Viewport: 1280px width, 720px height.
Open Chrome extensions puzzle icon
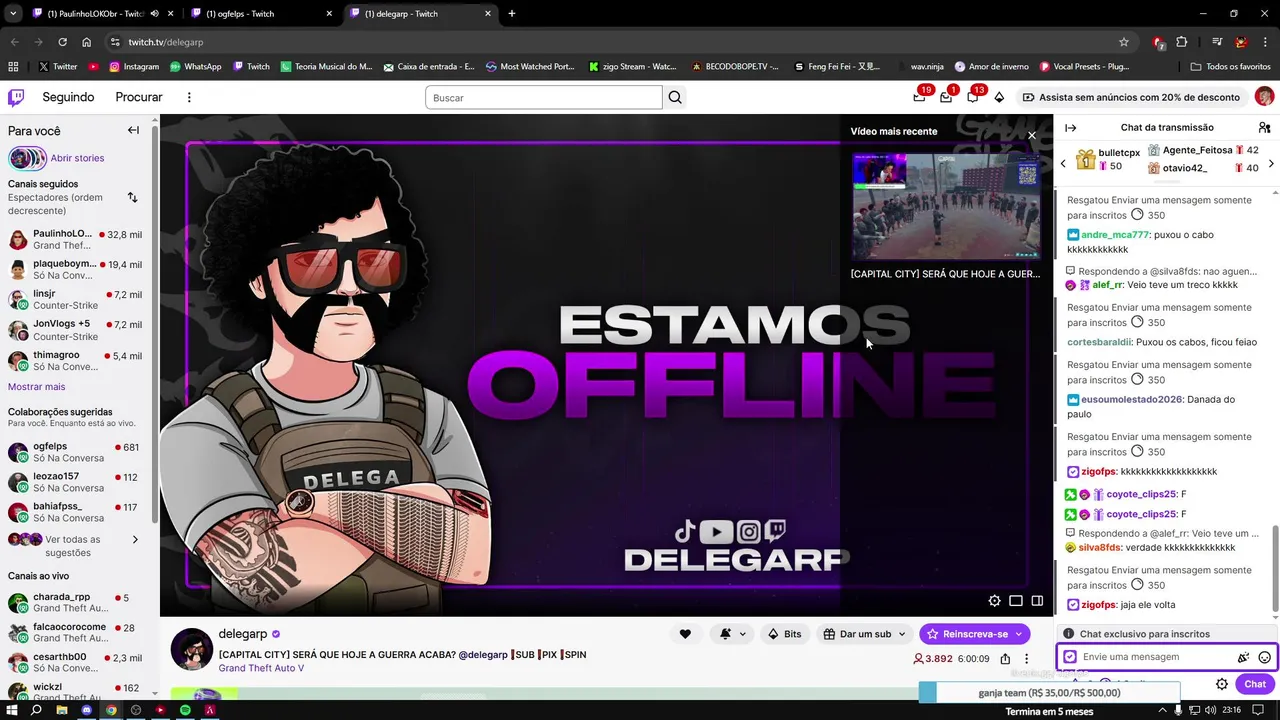(x=1182, y=42)
